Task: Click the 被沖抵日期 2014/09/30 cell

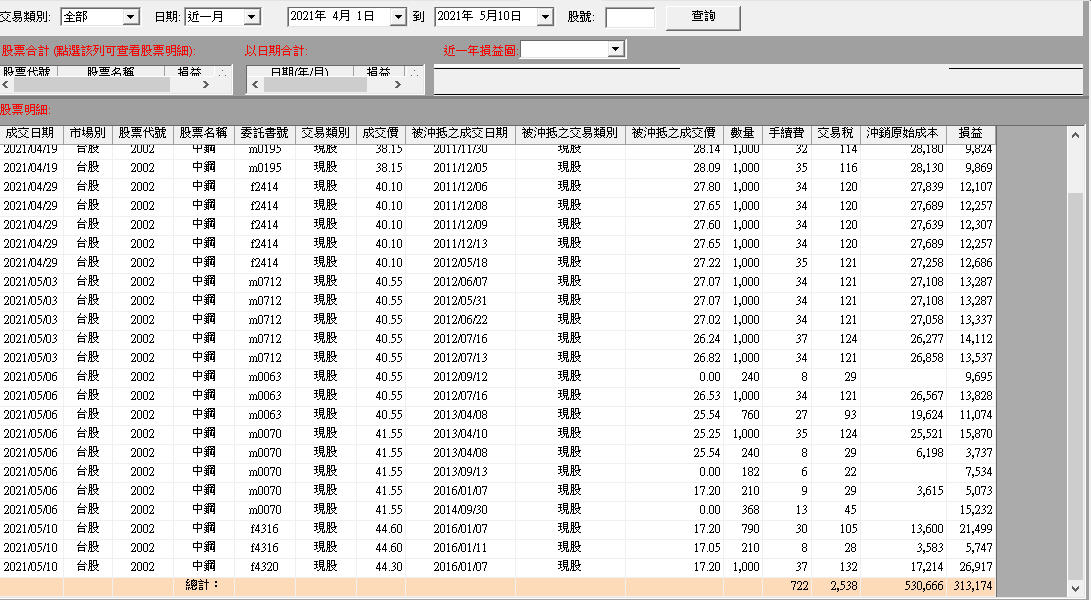Action: point(460,510)
